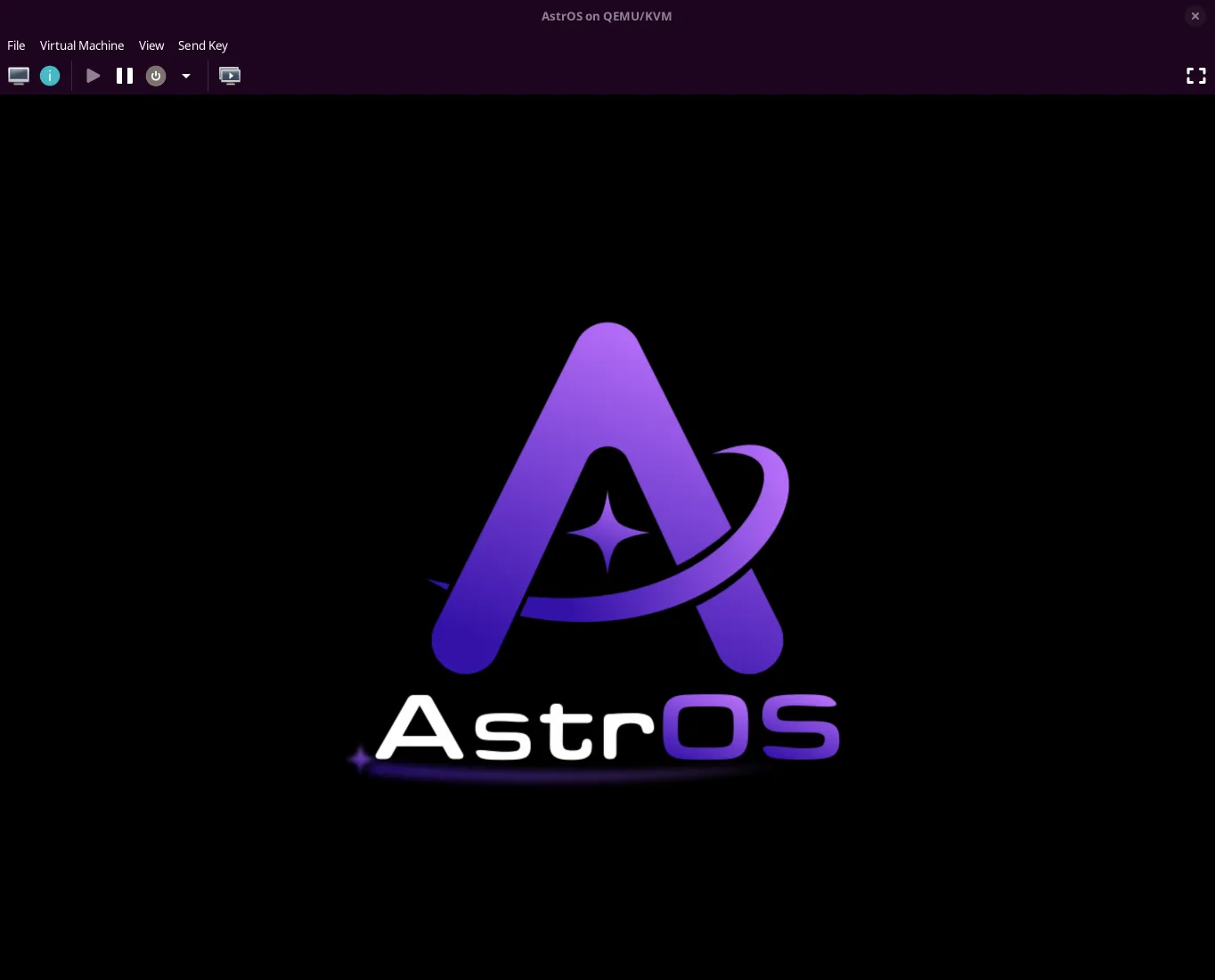Expand the shutdown options dropdown arrow
Image resolution: width=1215 pixels, height=980 pixels.
click(x=186, y=76)
